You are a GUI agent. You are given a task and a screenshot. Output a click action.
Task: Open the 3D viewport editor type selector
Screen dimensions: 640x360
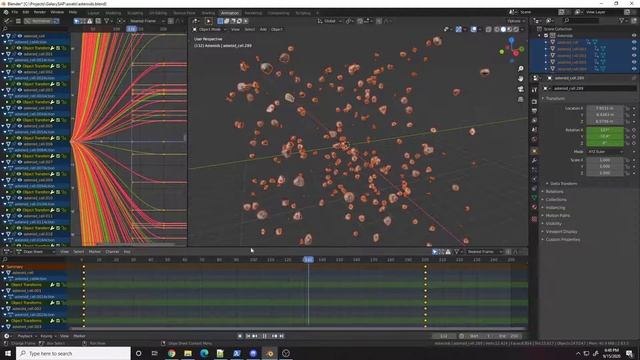click(x=196, y=21)
